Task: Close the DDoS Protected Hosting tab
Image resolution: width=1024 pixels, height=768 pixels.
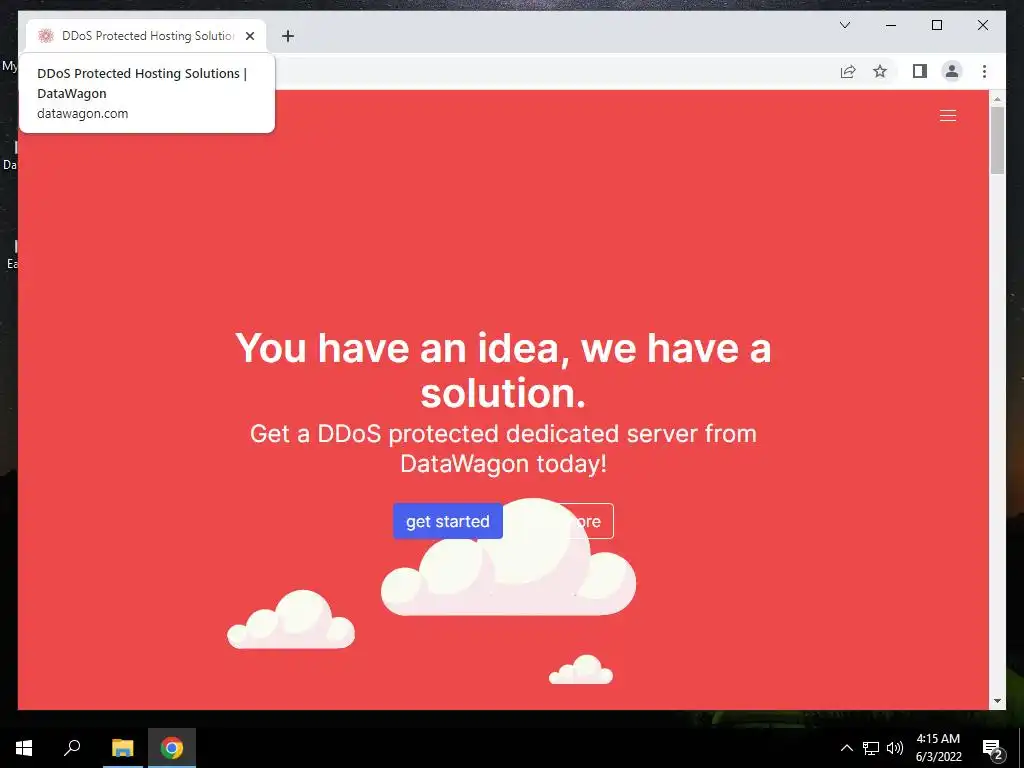Action: [249, 36]
